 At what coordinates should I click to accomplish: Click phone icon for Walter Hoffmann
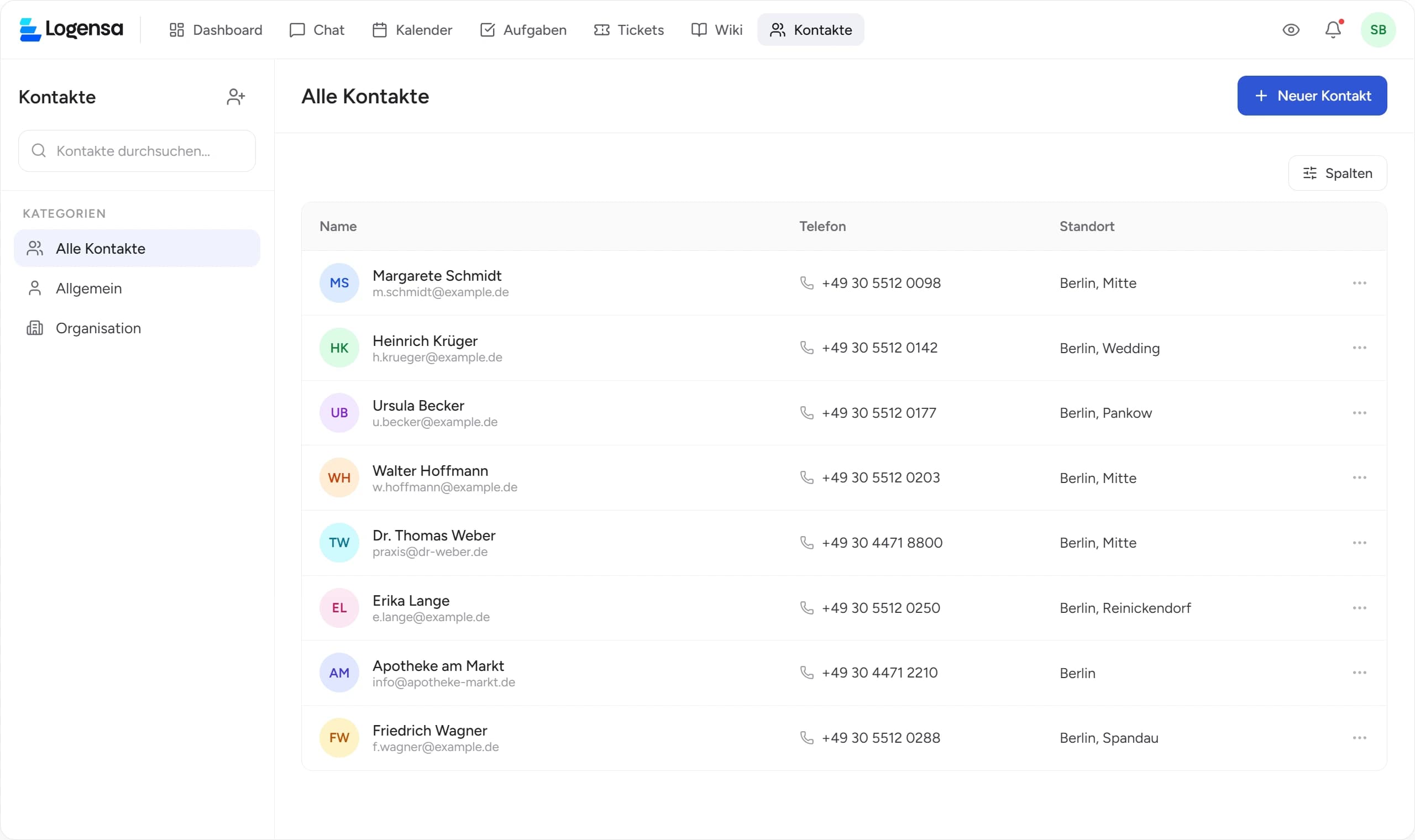tap(806, 477)
